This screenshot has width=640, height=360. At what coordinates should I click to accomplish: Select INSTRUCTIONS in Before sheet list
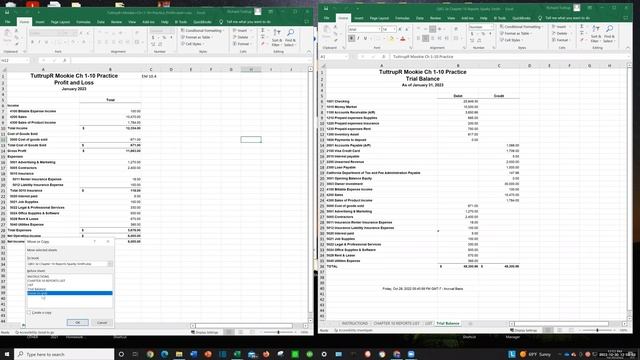(x=38, y=277)
